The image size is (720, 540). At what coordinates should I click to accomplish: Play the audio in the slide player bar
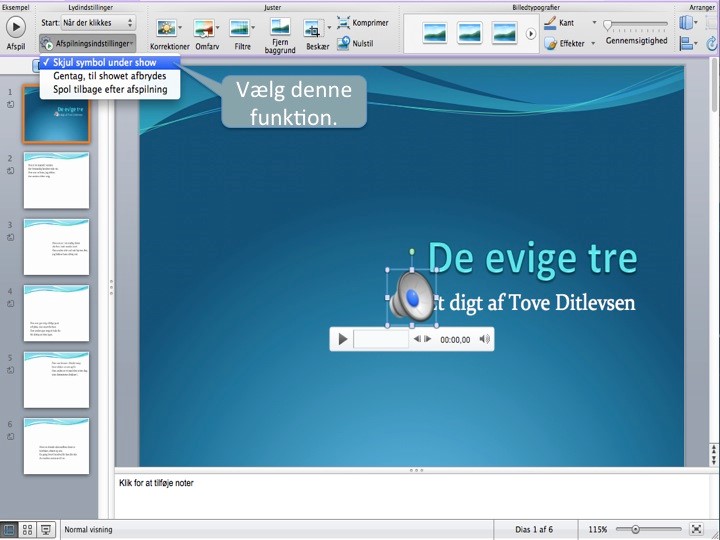pos(343,339)
